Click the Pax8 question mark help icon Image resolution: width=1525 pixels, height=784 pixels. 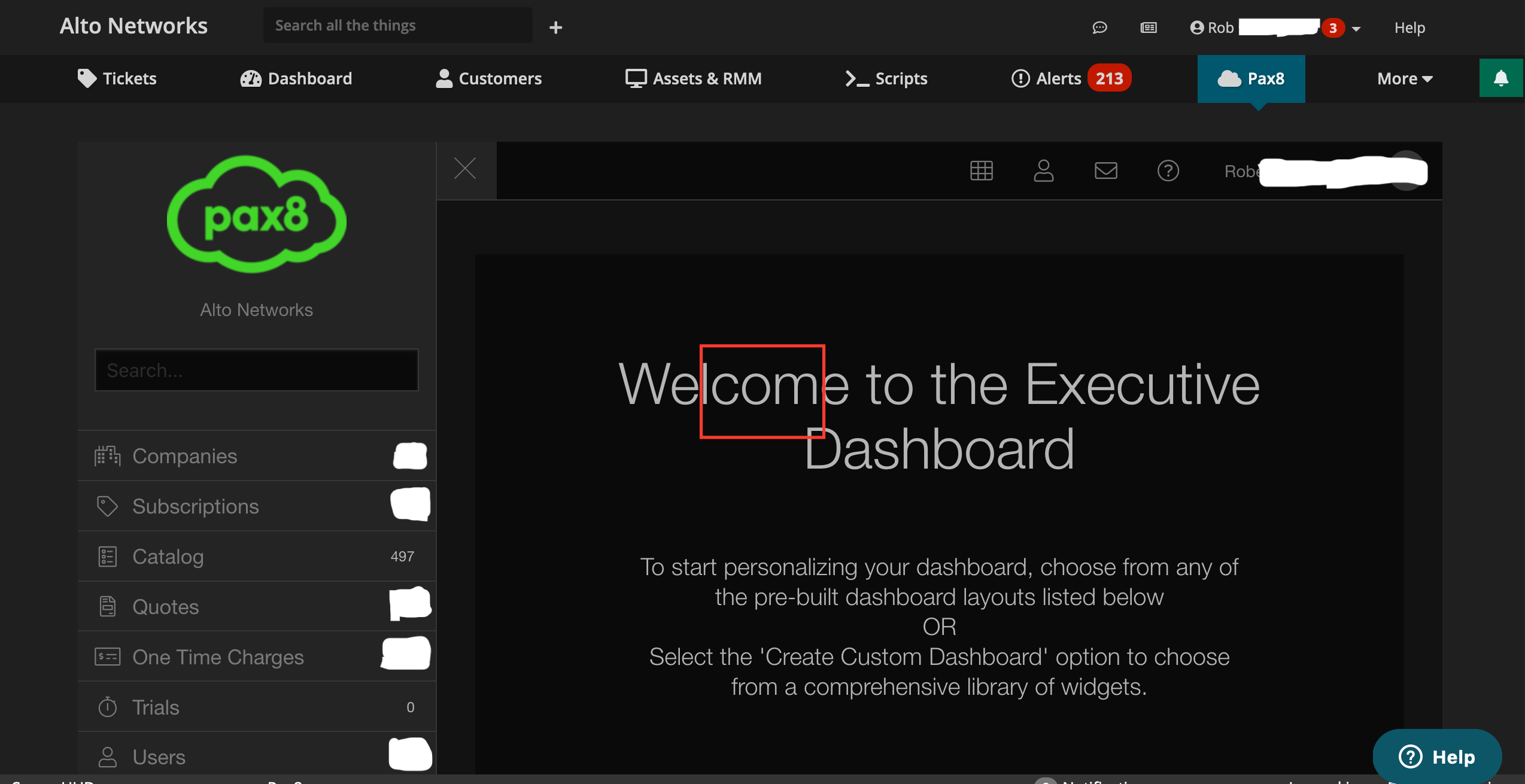(1168, 171)
